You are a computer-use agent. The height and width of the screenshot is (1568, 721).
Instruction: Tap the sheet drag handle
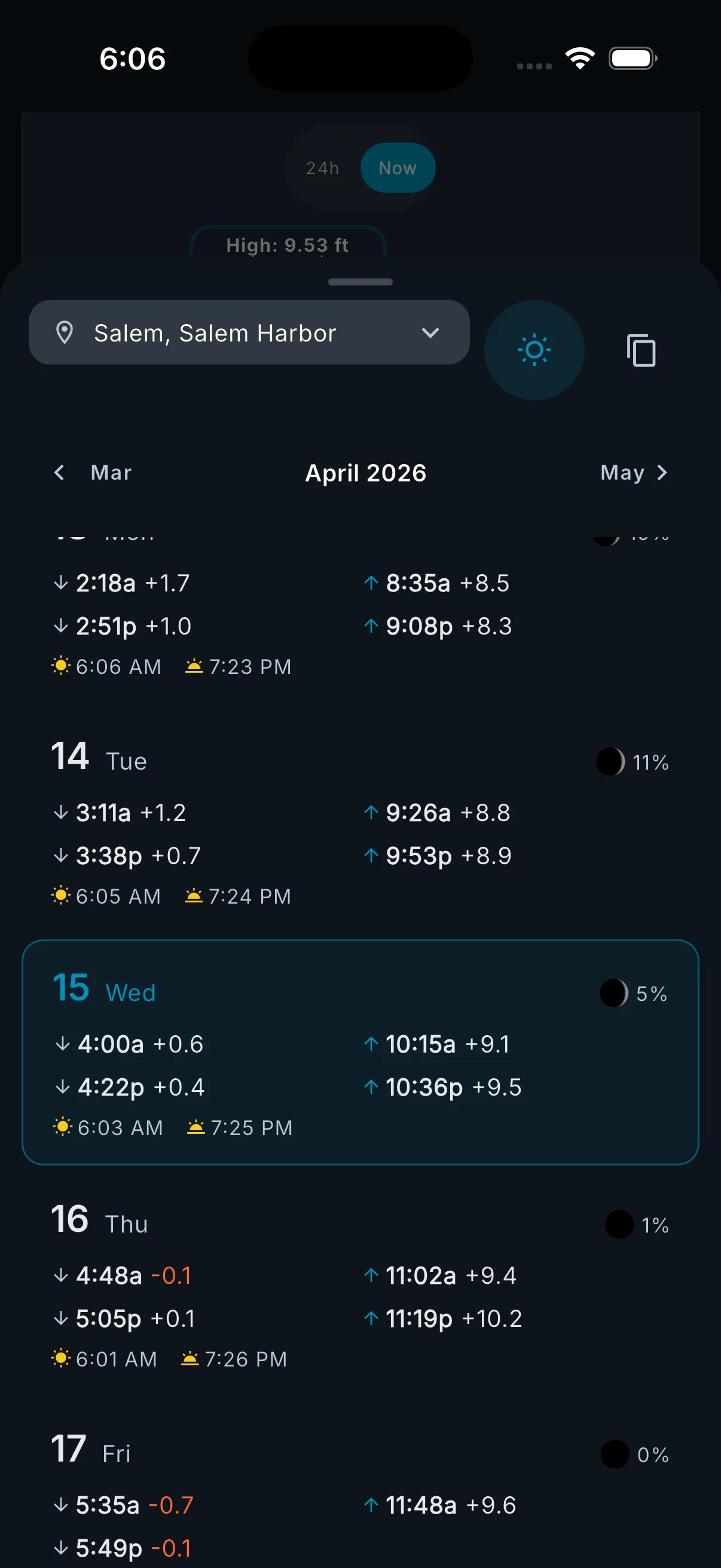click(360, 281)
